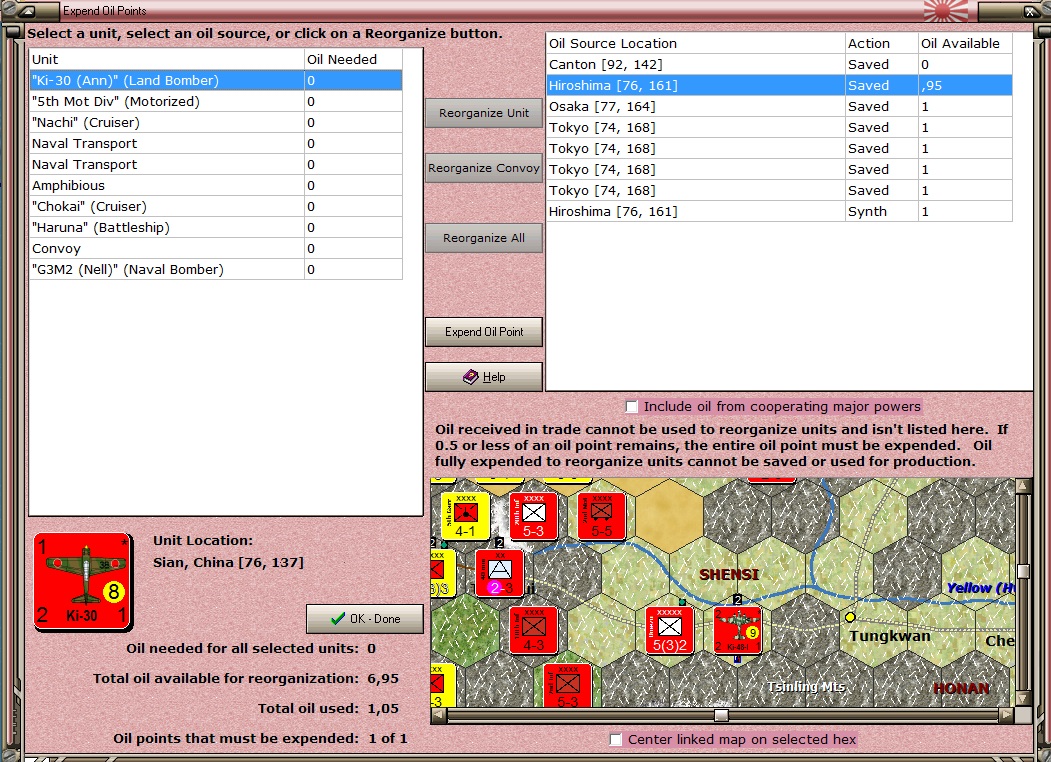Click the Ki-30 unit counter image
This screenshot has height=762, width=1051.
tap(82, 581)
